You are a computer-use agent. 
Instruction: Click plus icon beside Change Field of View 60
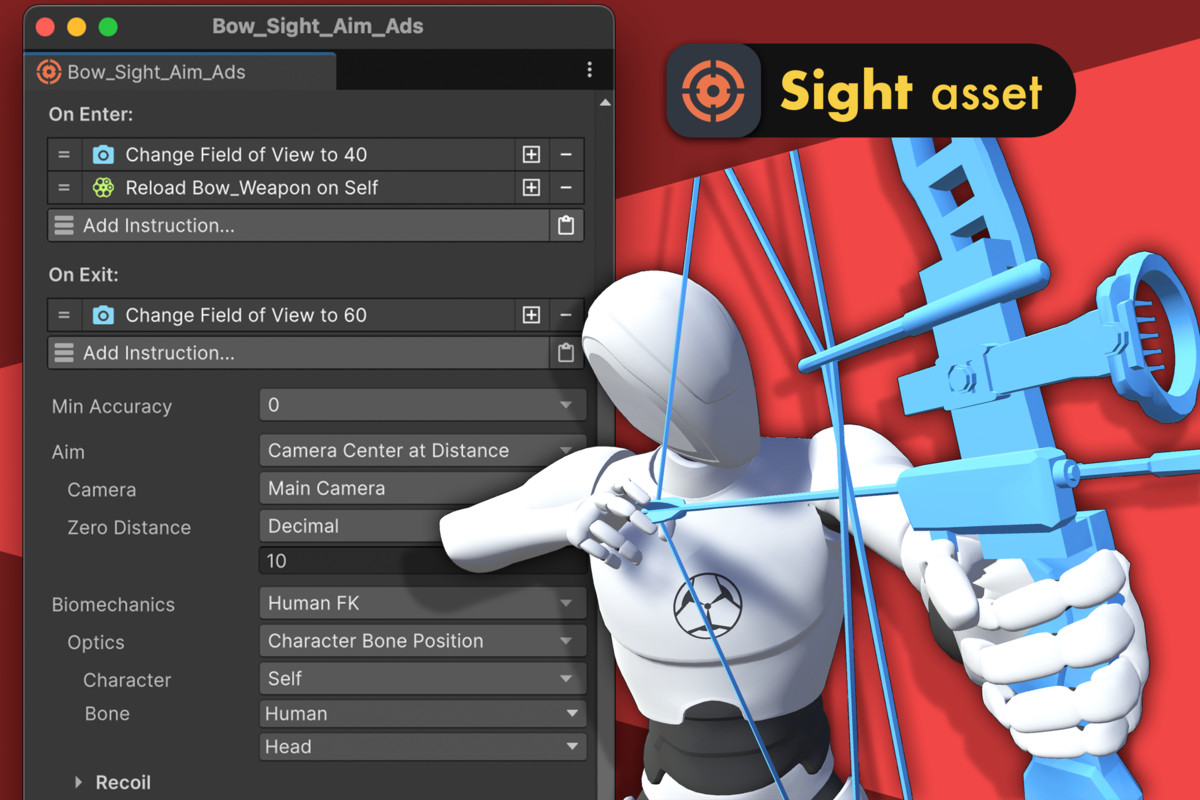point(531,315)
